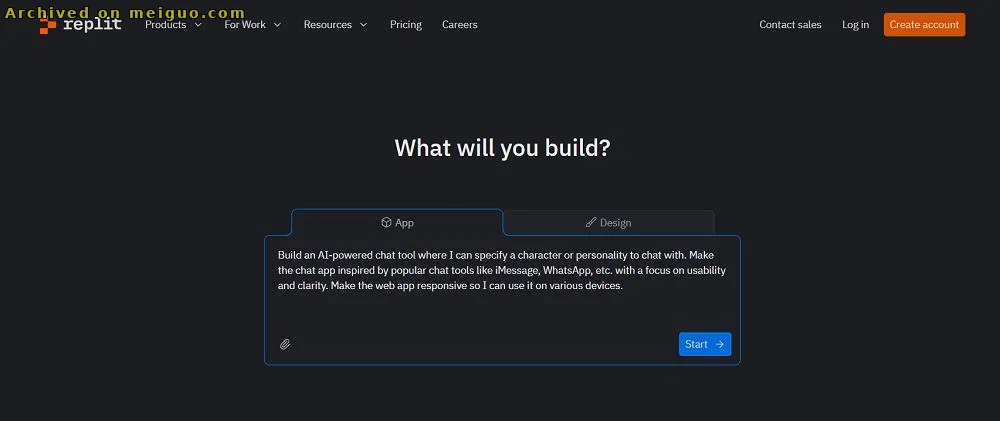The width and height of the screenshot is (1000, 421).
Task: Open the For Work menu label
Action: click(245, 25)
